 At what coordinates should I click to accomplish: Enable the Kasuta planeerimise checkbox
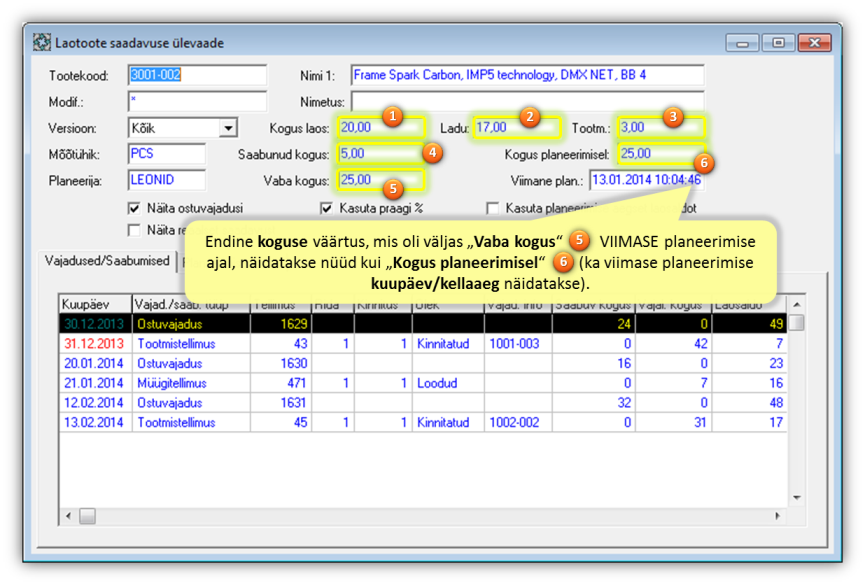(493, 209)
